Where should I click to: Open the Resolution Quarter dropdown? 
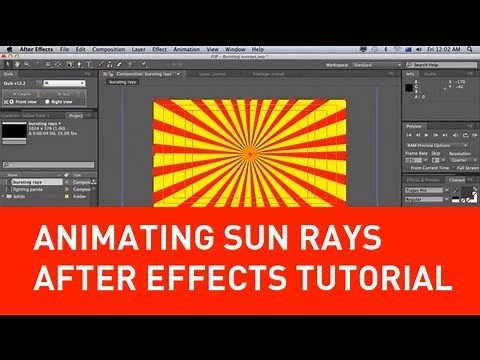(x=464, y=160)
